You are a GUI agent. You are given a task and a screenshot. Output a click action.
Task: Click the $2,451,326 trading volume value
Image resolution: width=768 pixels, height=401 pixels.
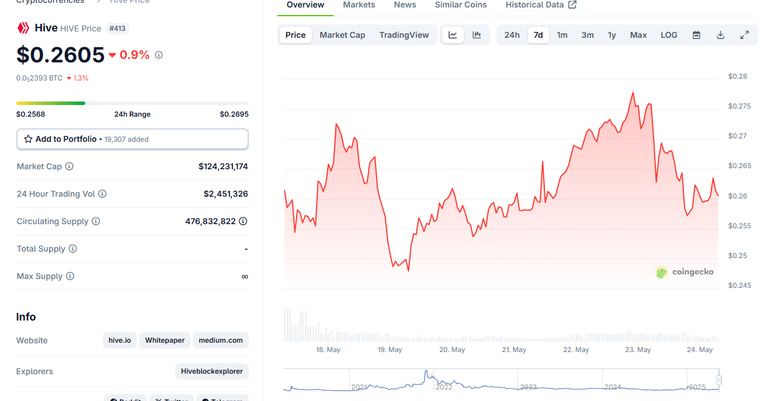click(226, 194)
